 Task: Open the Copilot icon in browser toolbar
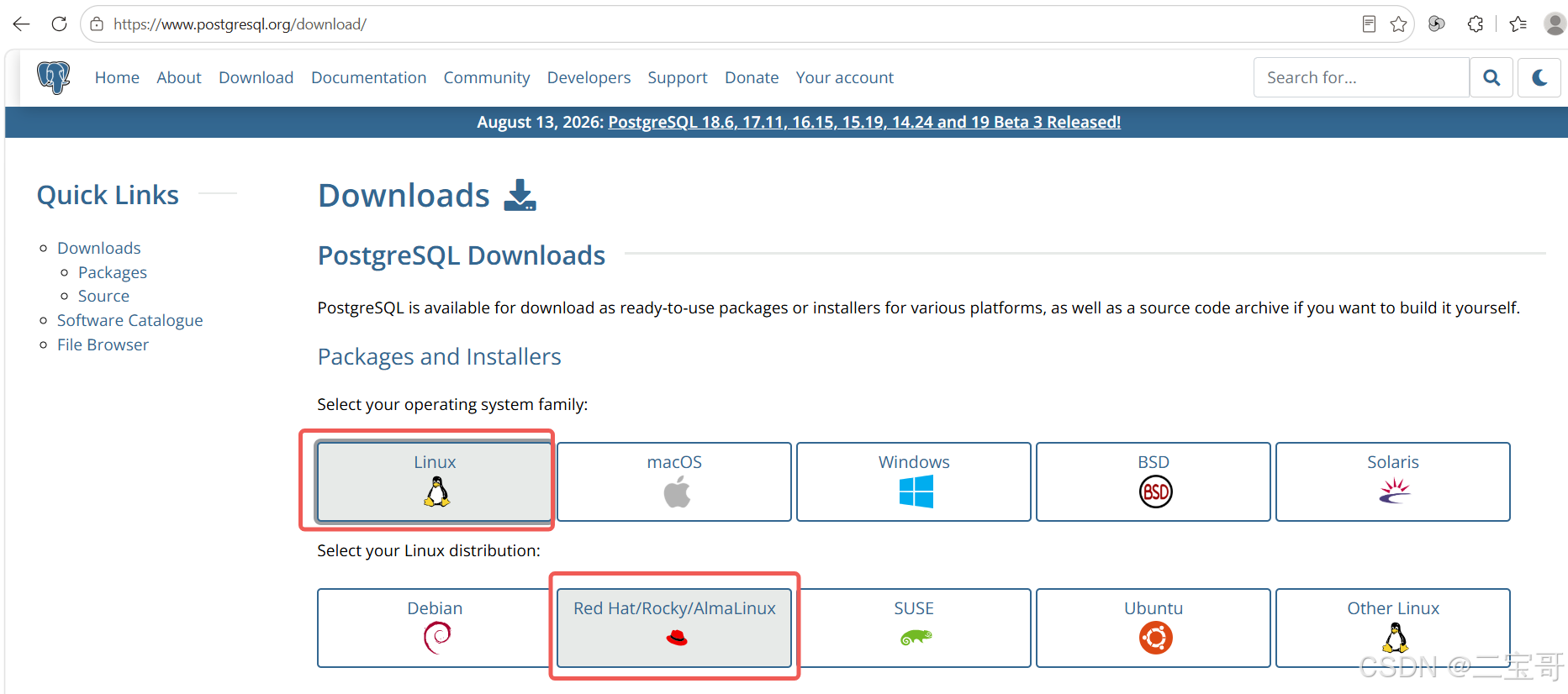pyautogui.click(x=1437, y=24)
